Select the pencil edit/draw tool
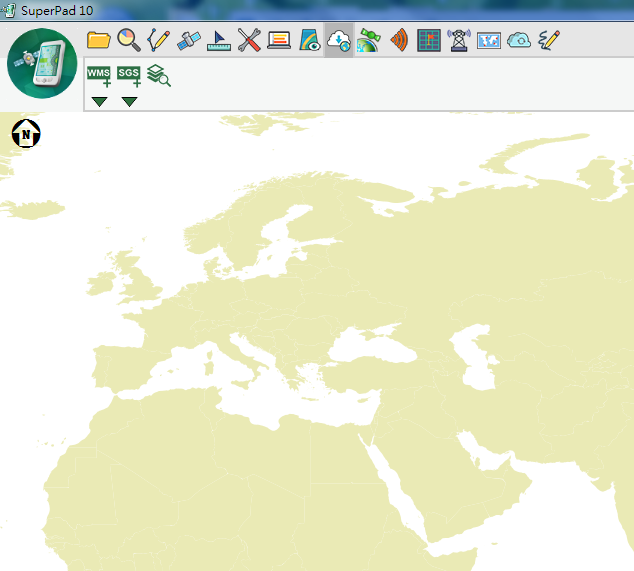The image size is (634, 571). point(158,40)
